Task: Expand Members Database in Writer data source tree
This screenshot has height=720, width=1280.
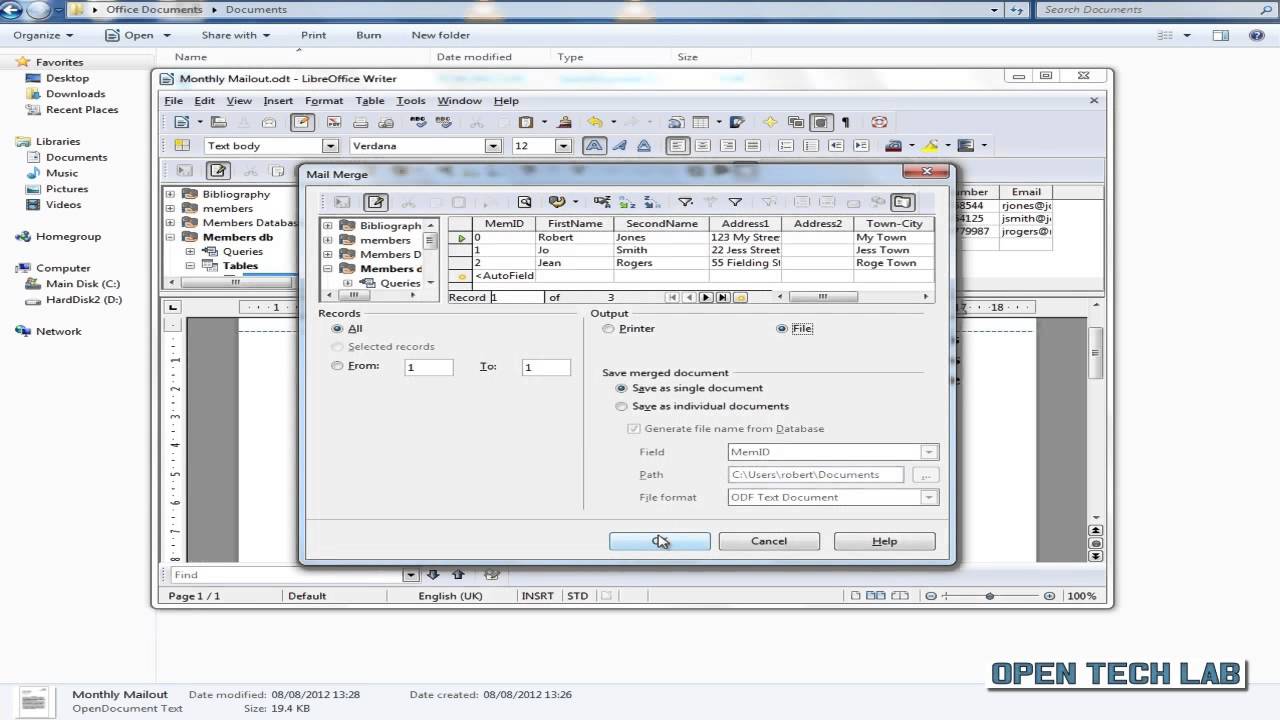Action: point(170,223)
